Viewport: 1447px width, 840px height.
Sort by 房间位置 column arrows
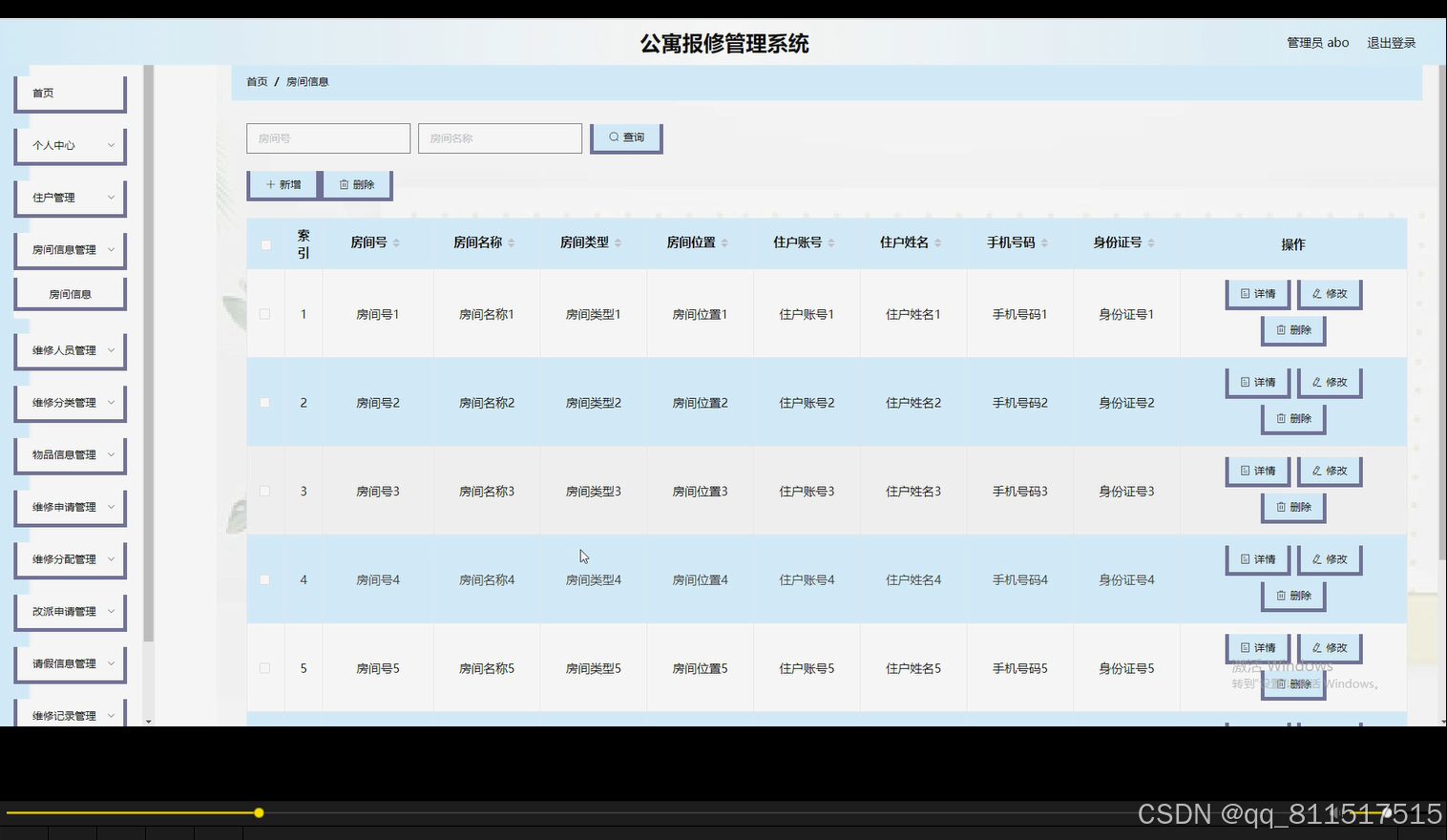click(724, 243)
